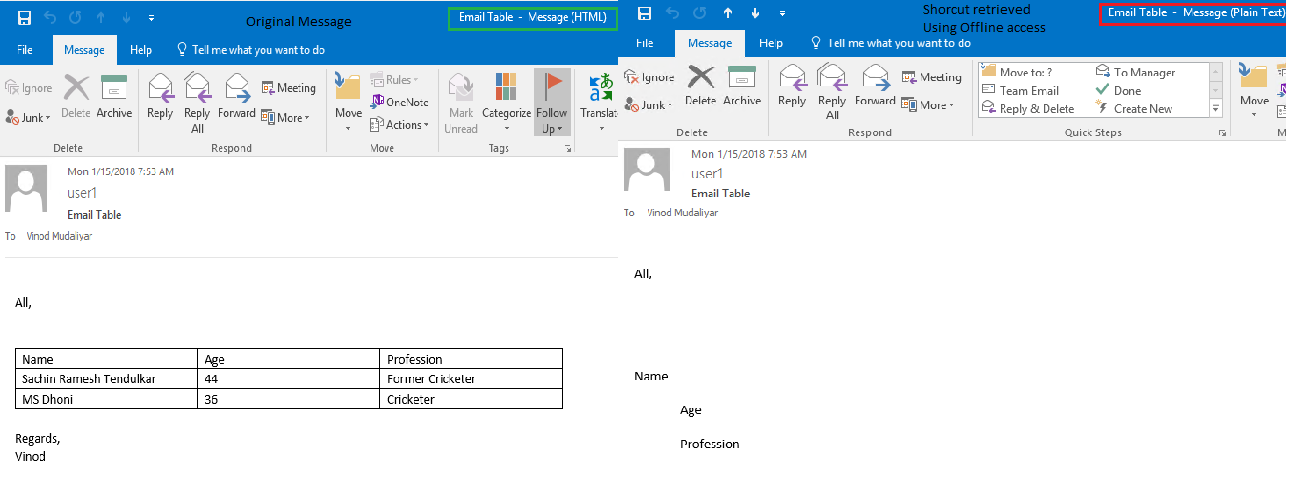Click Delete icon in HTML message window

[76, 98]
